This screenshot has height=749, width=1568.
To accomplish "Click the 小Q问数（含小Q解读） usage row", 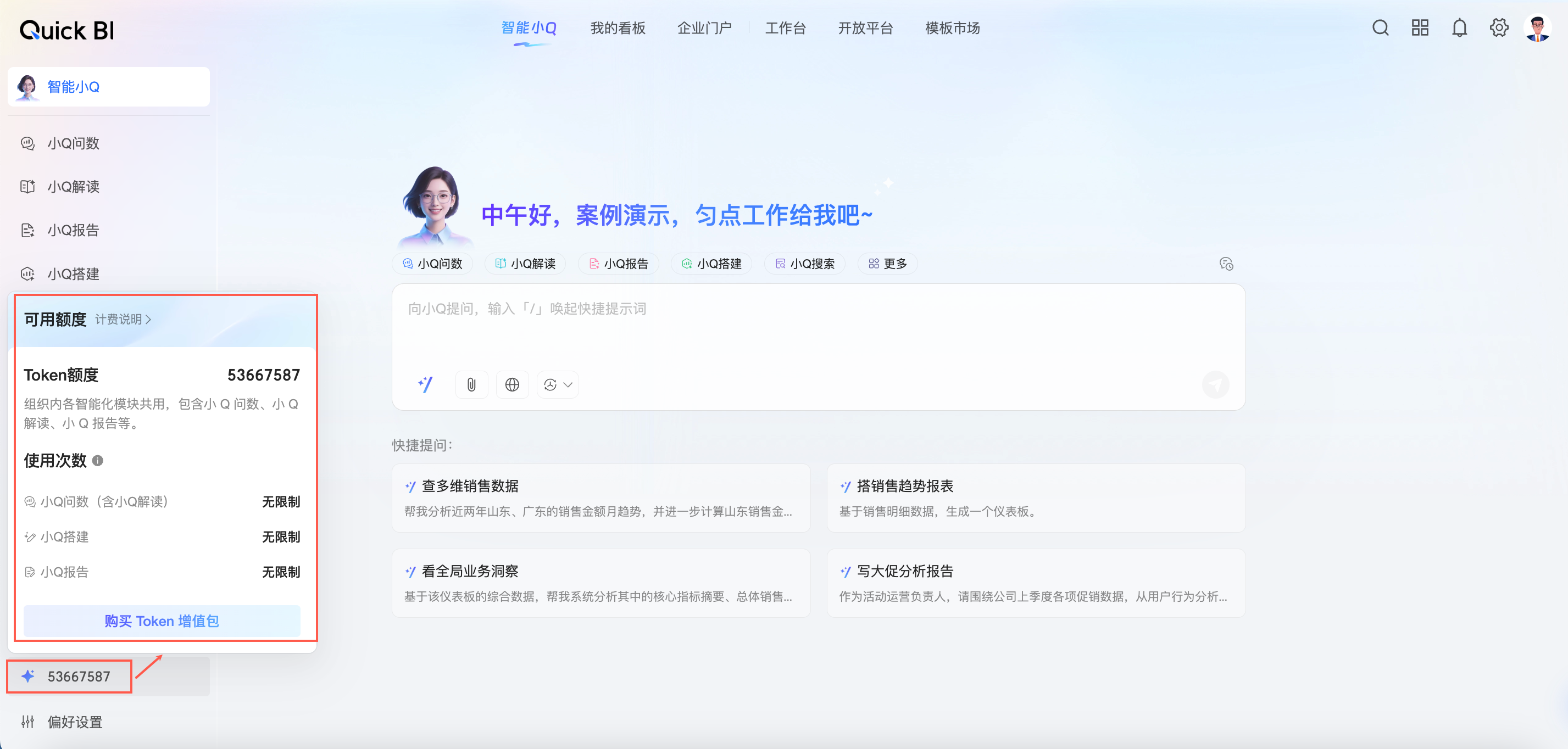I will point(162,501).
